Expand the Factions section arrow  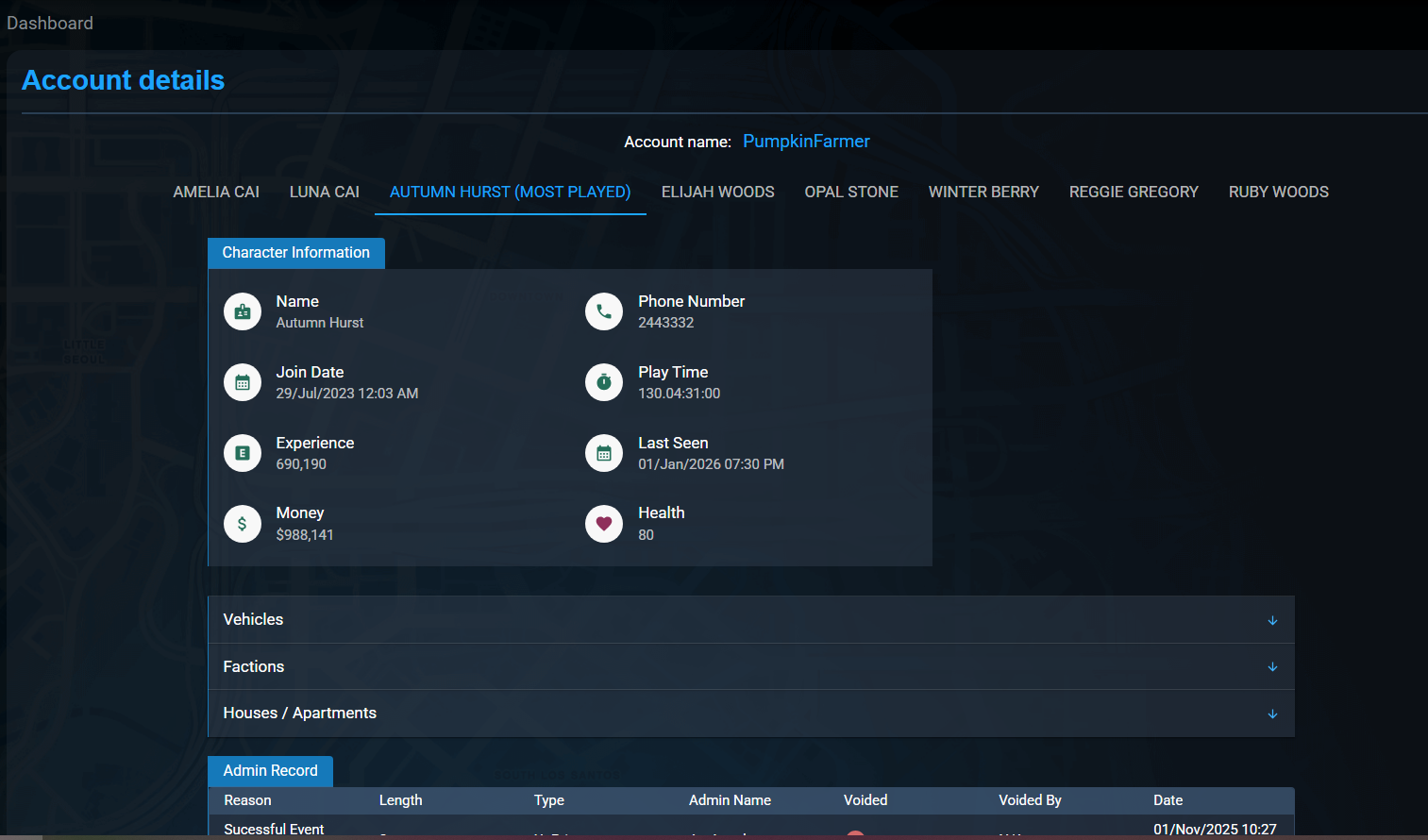(1272, 666)
